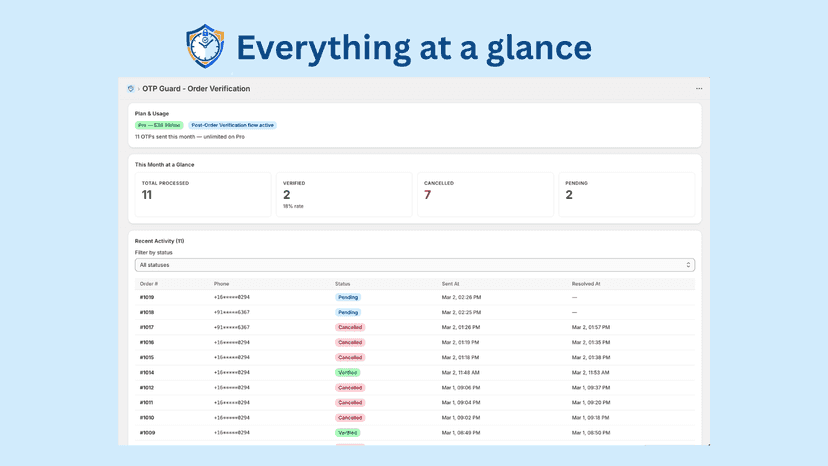The height and width of the screenshot is (466, 828).
Task: Click the 'Order #' column header
Action: (x=148, y=284)
